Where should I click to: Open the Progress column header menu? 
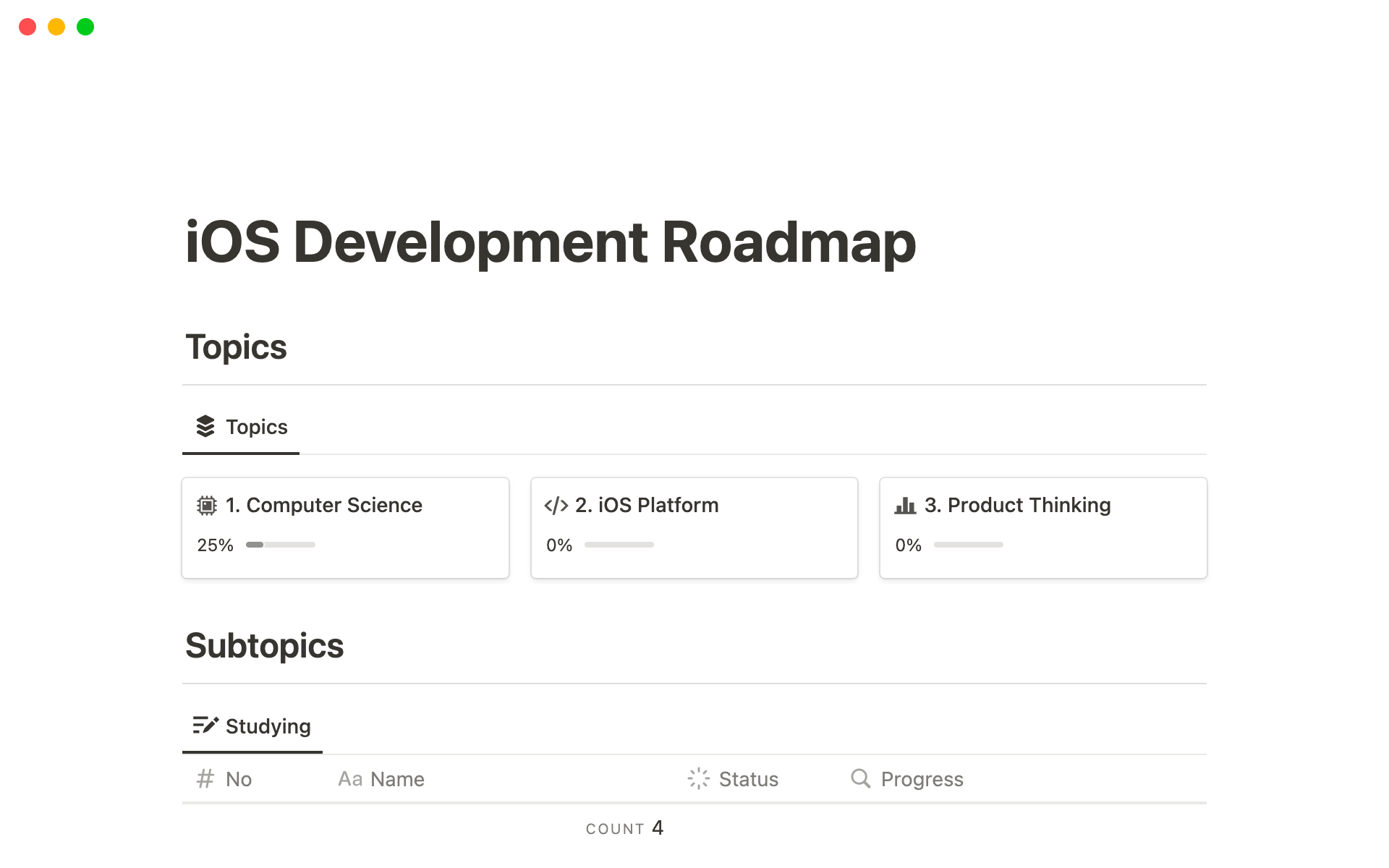(922, 779)
